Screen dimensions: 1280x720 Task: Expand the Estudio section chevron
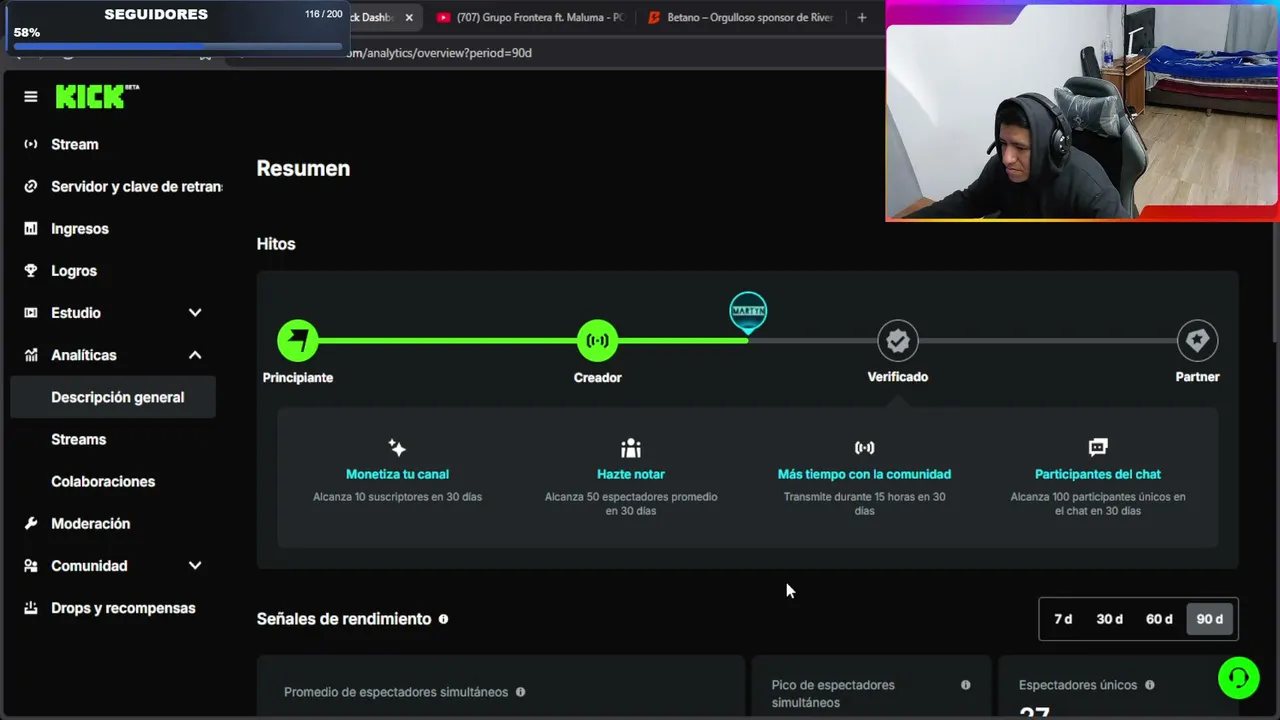[195, 313]
